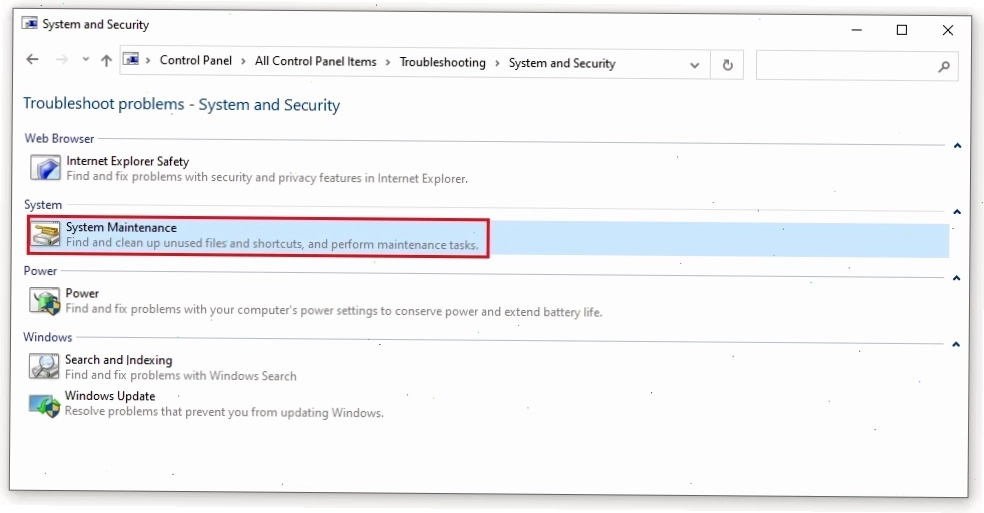Image resolution: width=984 pixels, height=513 pixels.
Task: Start the Windows Update troubleshooter
Action: coord(110,396)
